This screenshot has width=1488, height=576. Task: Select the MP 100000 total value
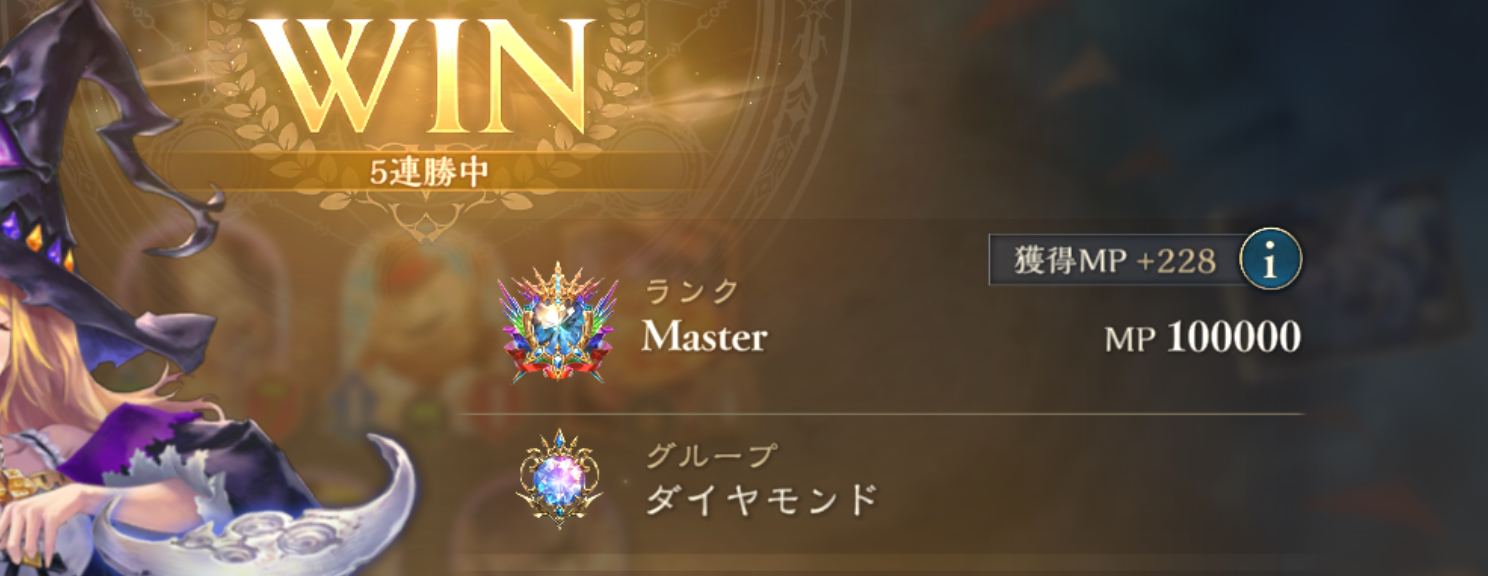pos(1203,338)
